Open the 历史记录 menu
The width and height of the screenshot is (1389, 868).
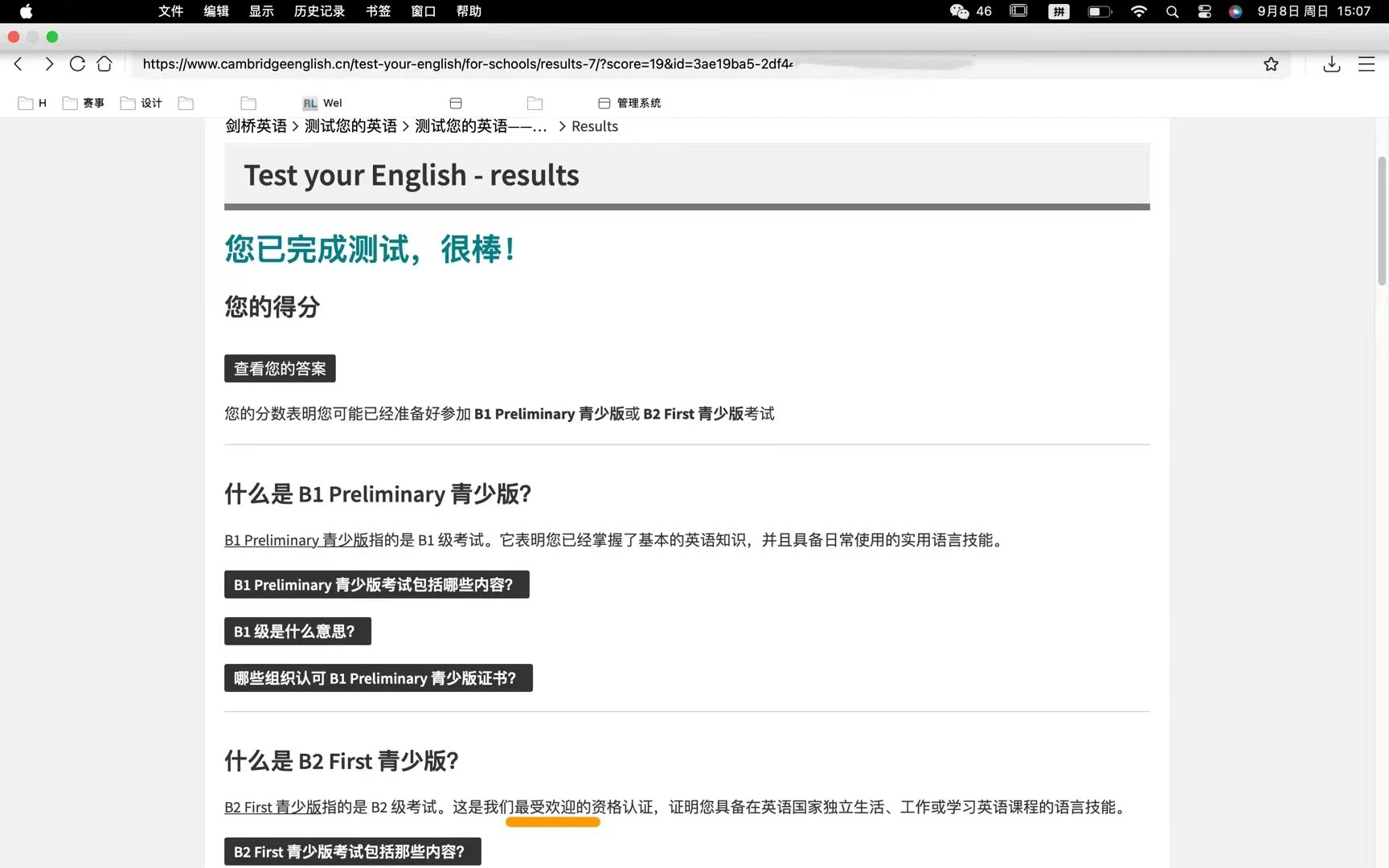point(319,11)
